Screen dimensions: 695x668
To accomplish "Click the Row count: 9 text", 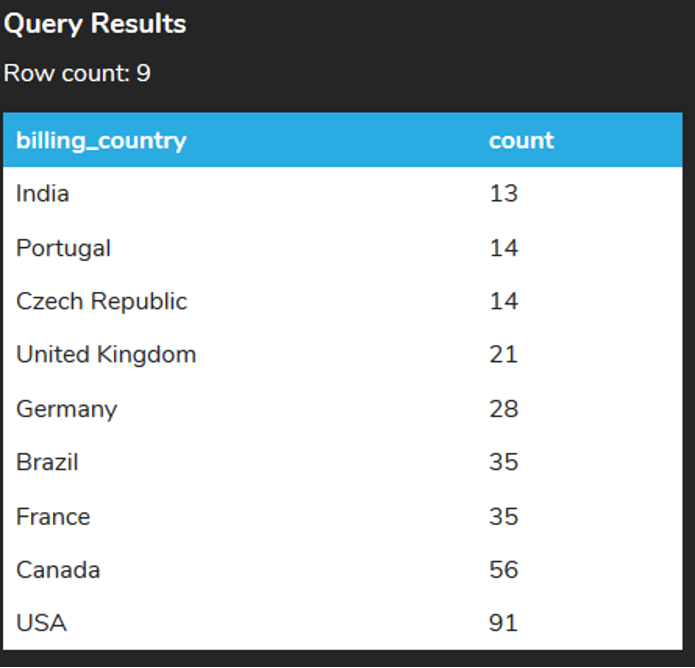I will (x=77, y=73).
